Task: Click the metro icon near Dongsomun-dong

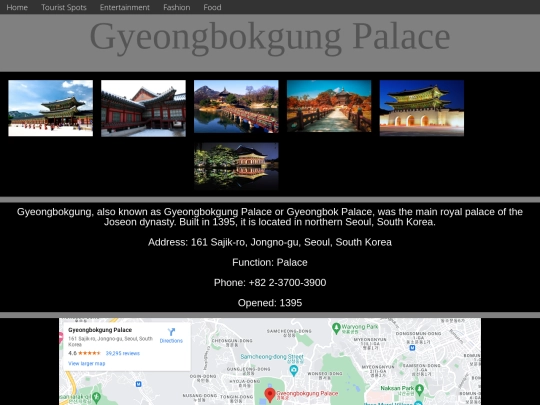Action: click(412, 348)
